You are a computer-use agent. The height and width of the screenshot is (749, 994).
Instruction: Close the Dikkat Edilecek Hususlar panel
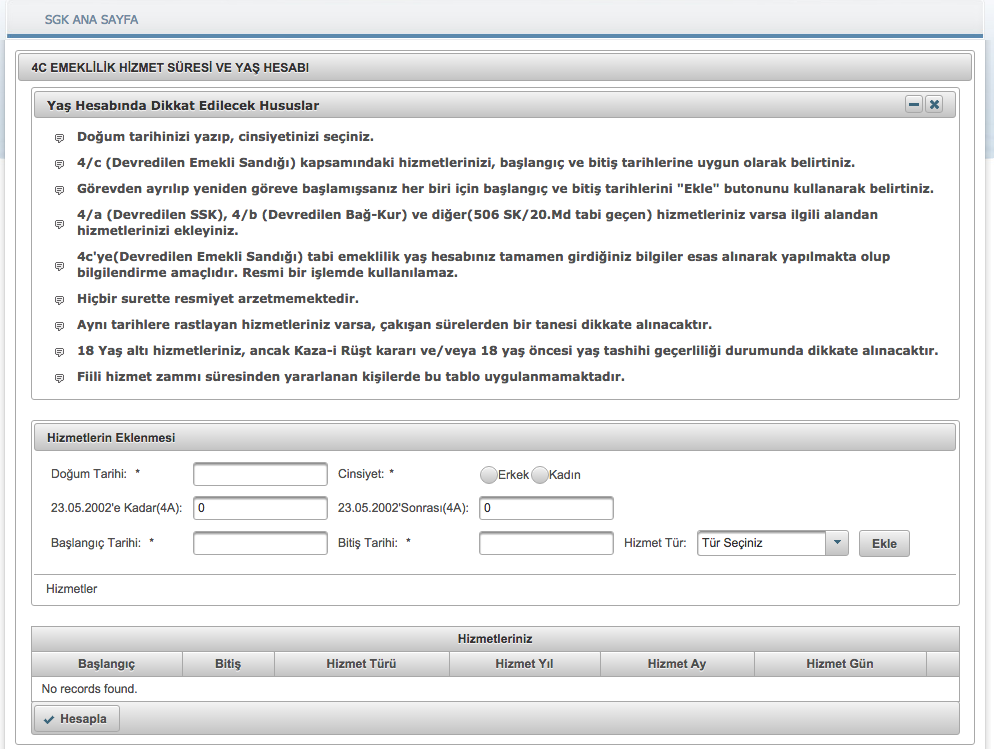tap(934, 105)
